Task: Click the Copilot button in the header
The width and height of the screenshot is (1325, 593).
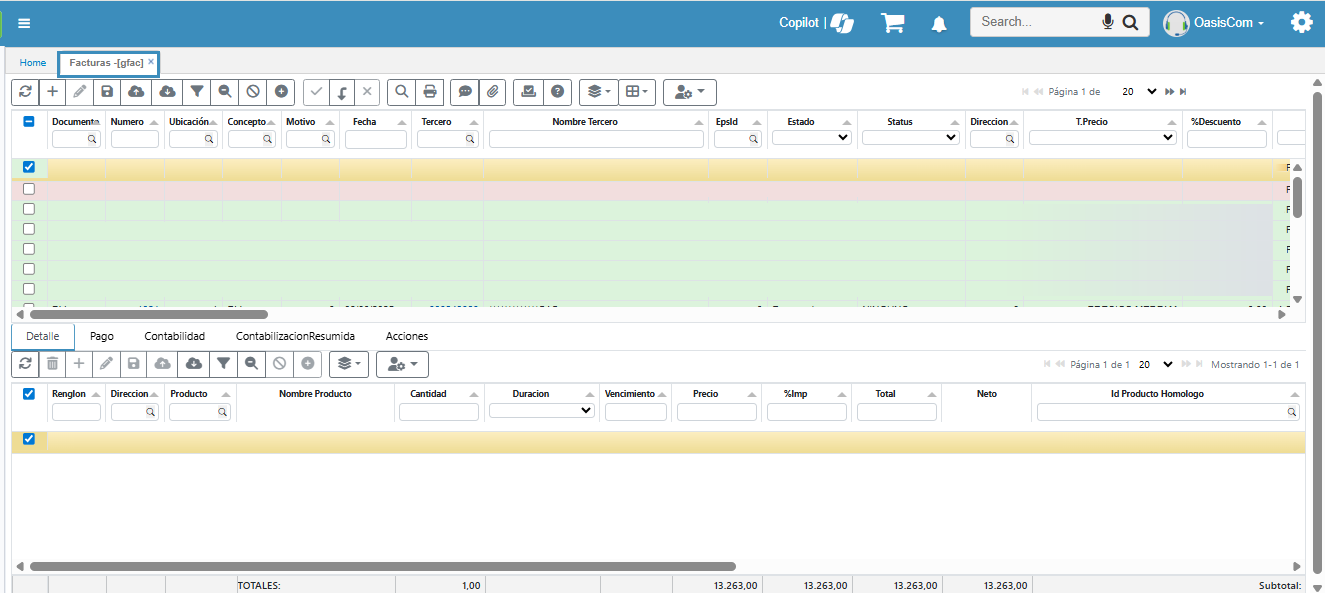Action: click(x=815, y=23)
